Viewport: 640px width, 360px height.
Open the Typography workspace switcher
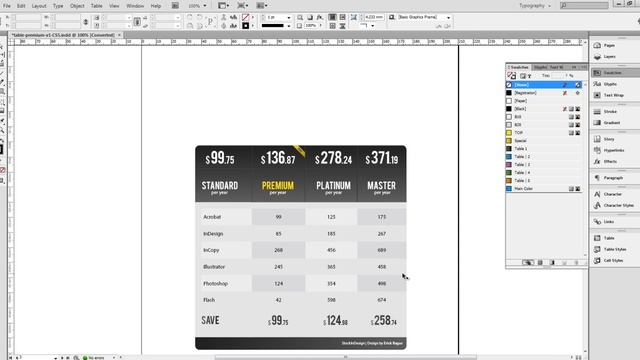coord(534,6)
